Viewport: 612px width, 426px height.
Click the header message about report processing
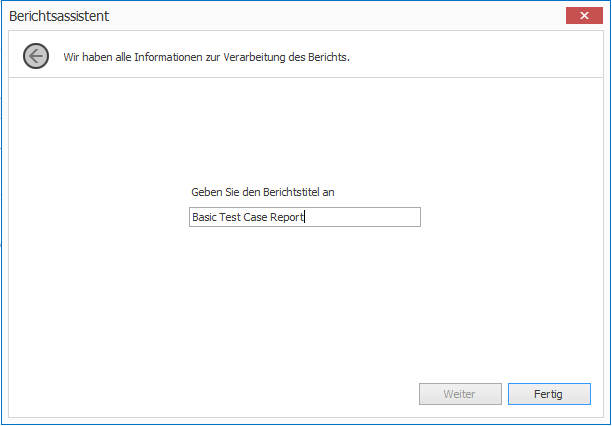click(206, 57)
